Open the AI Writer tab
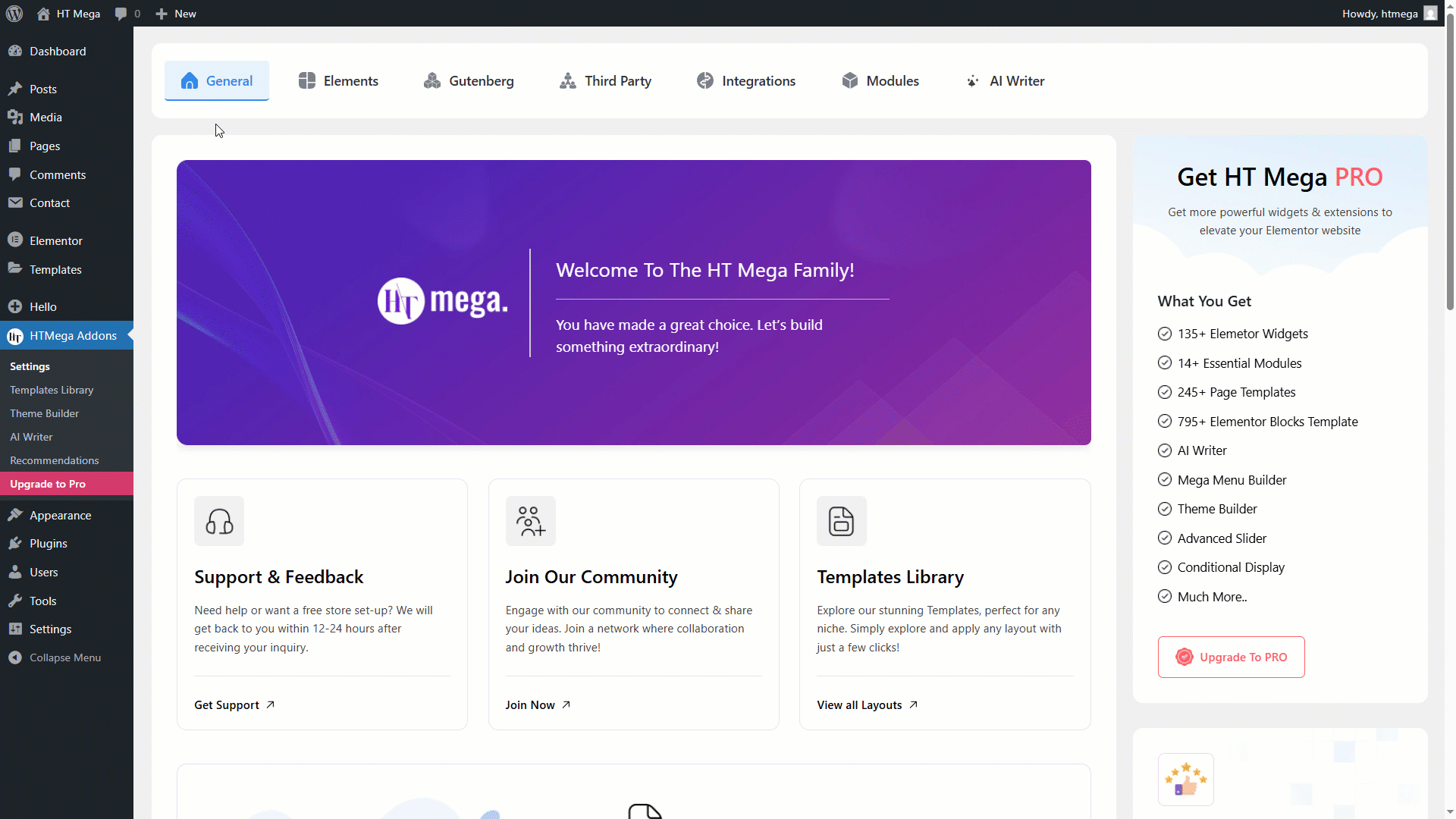1456x819 pixels. point(1005,80)
